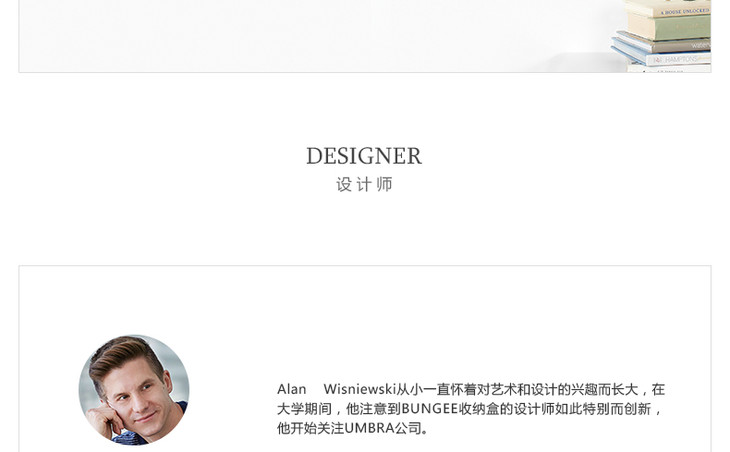The width and height of the screenshot is (730, 452).
Task: Click the UMBRA company name
Action: click(370, 428)
